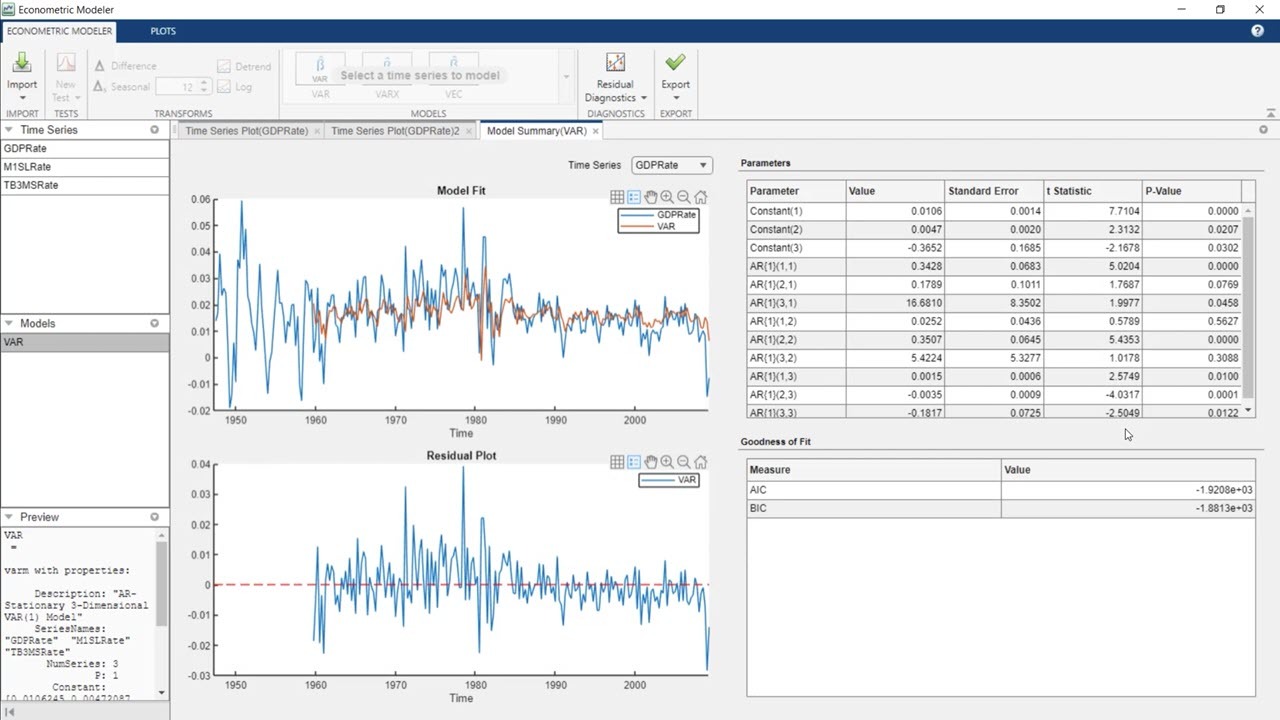Open the Time Series GDPRate dropdown

[671, 165]
